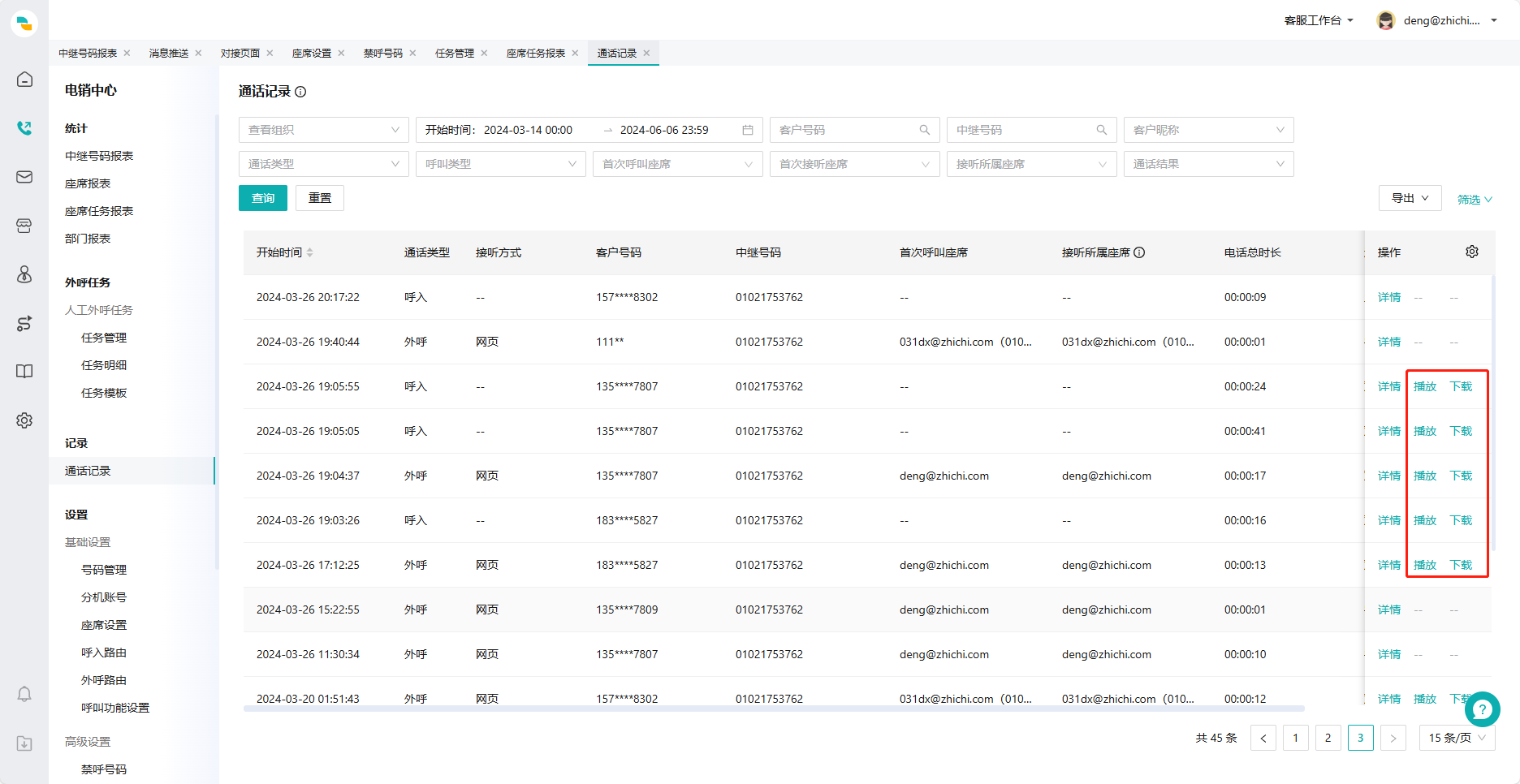This screenshot has width=1520, height=784.
Task: Download recording of 19:03:26 call
Action: coord(1461,520)
